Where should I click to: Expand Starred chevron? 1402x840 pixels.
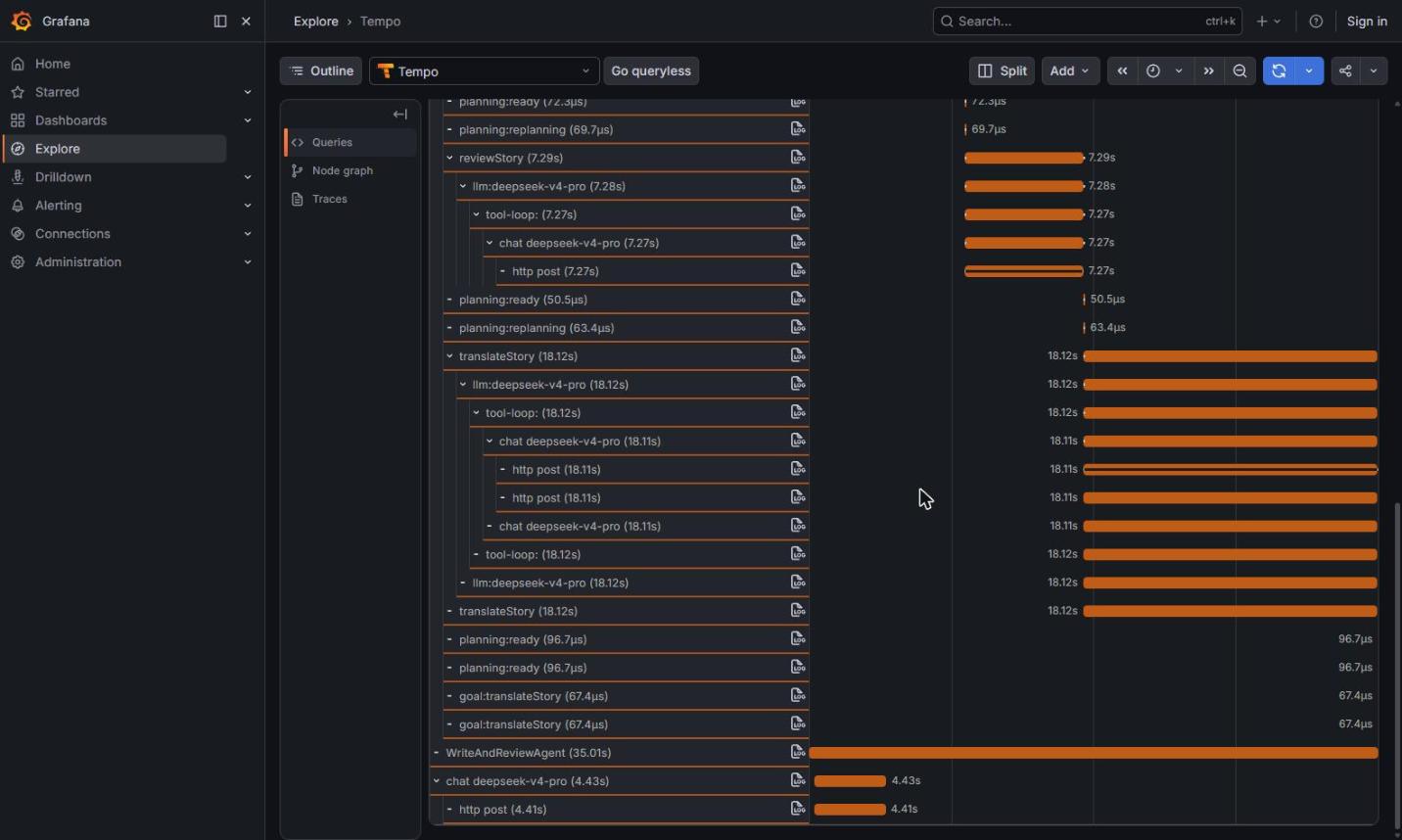click(x=247, y=92)
